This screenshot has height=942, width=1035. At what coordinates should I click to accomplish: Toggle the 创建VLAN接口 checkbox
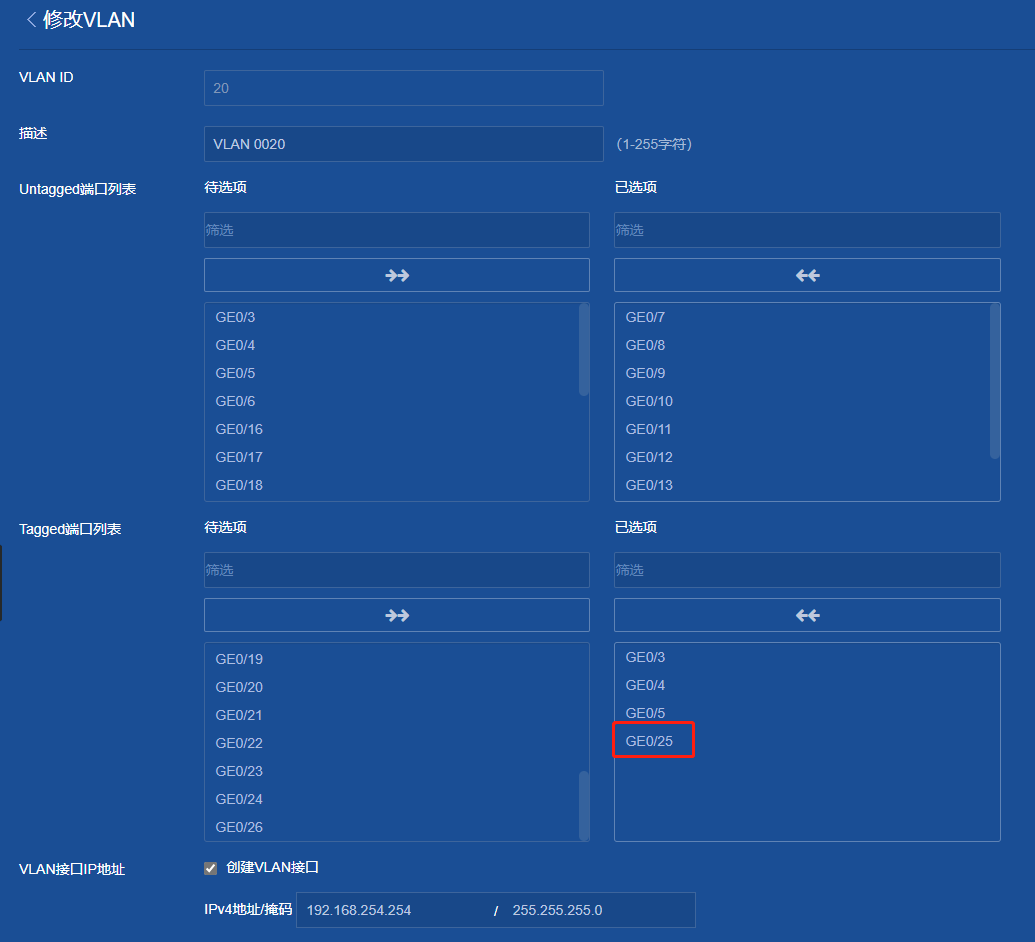coord(211,868)
